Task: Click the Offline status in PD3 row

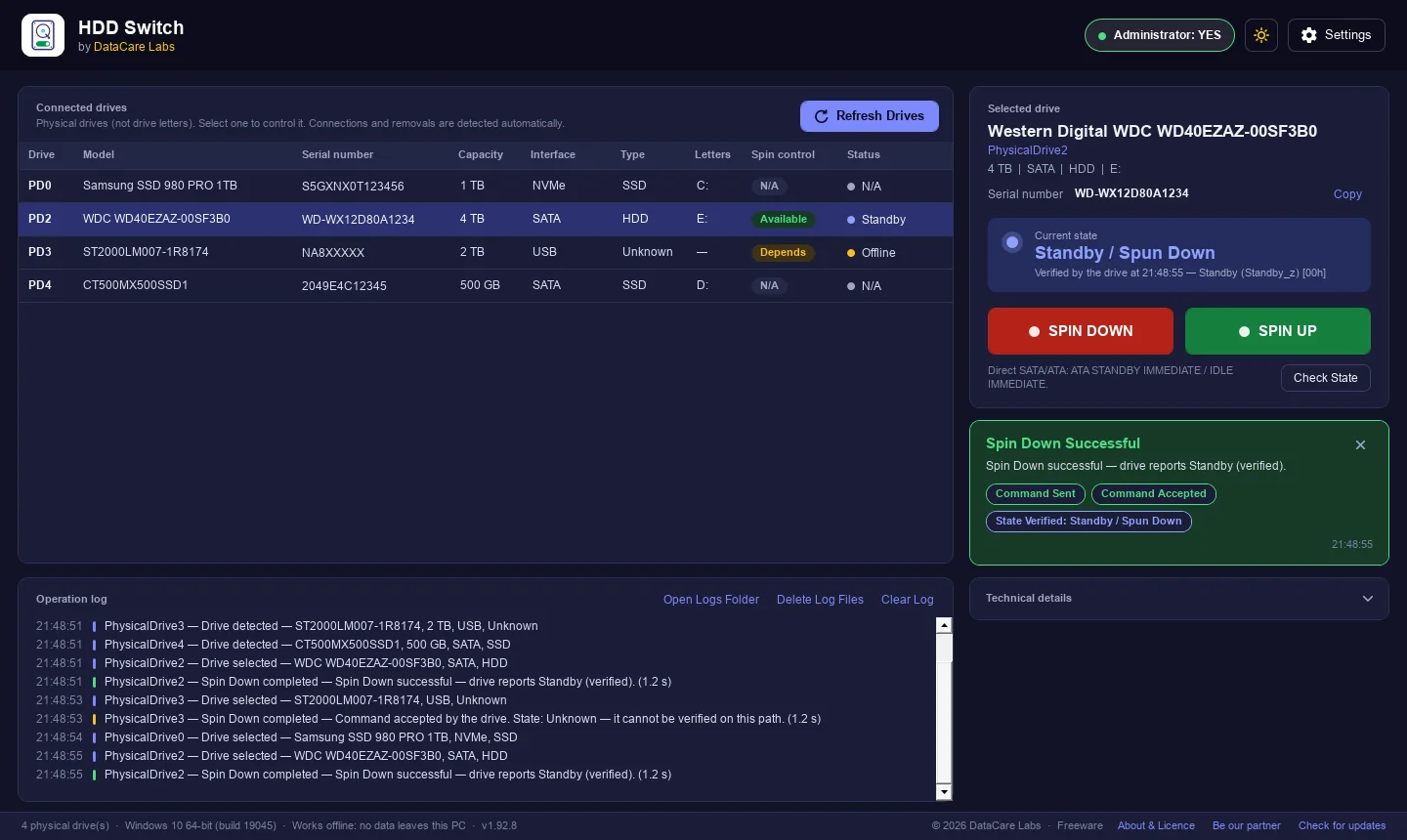Action: pyautogui.click(x=872, y=253)
